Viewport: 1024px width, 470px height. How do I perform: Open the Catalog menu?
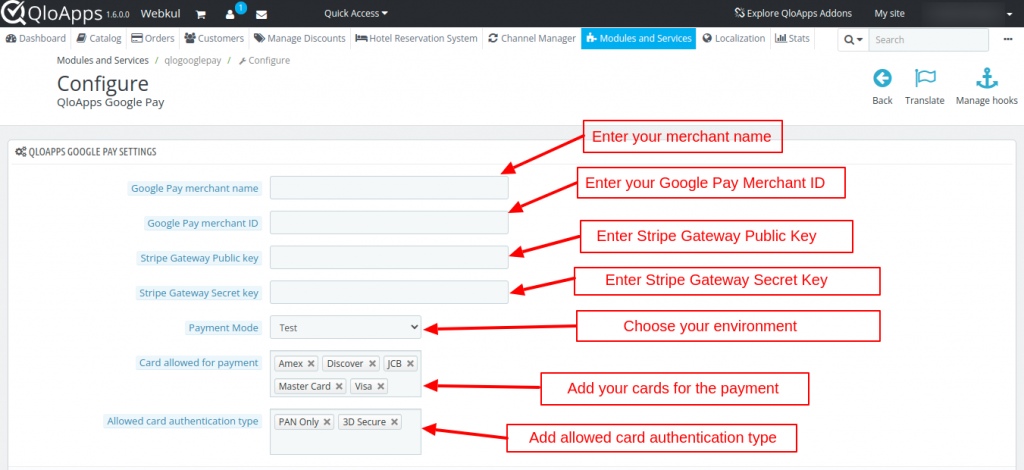99,39
